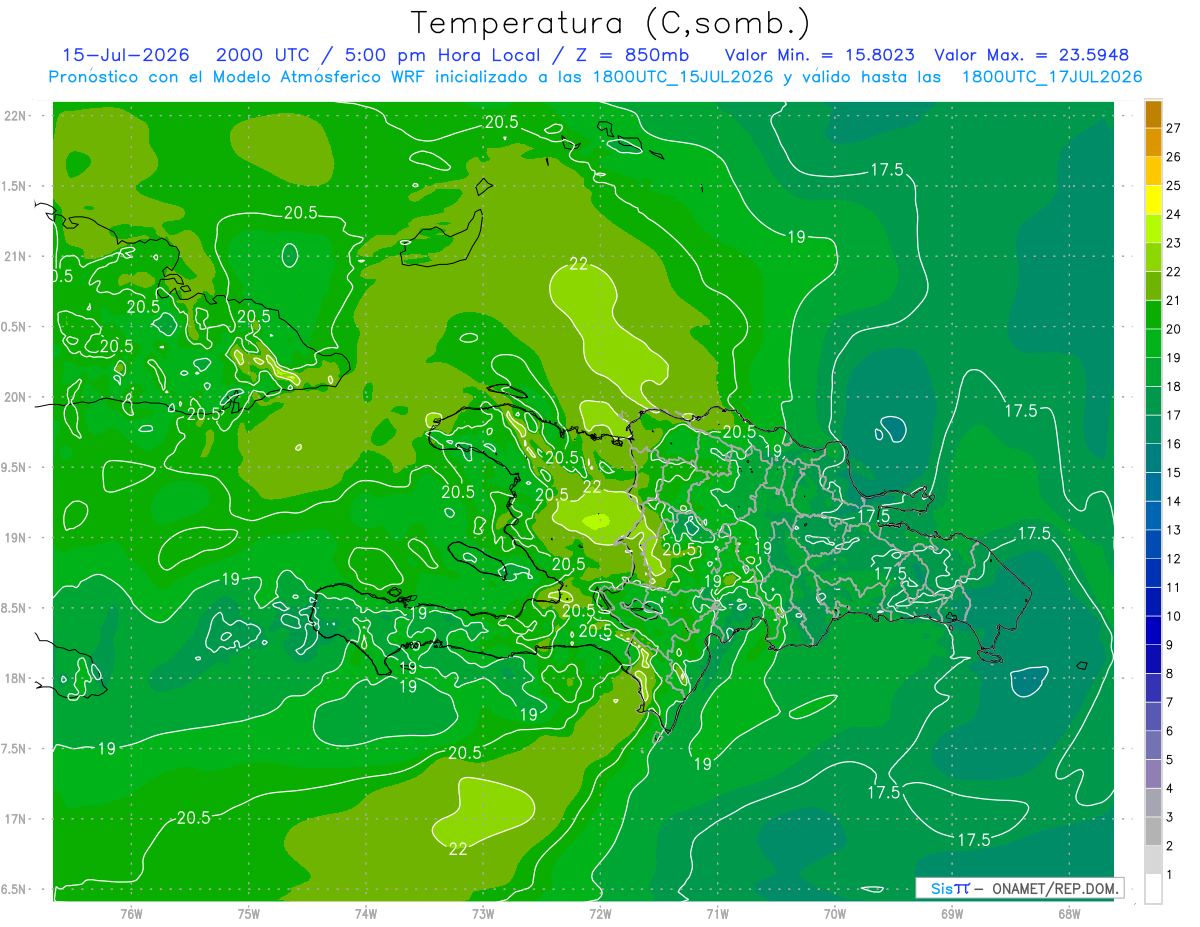Click the '72W' longitude axis label
Viewport: 1200px width, 927px height.
(x=600, y=914)
